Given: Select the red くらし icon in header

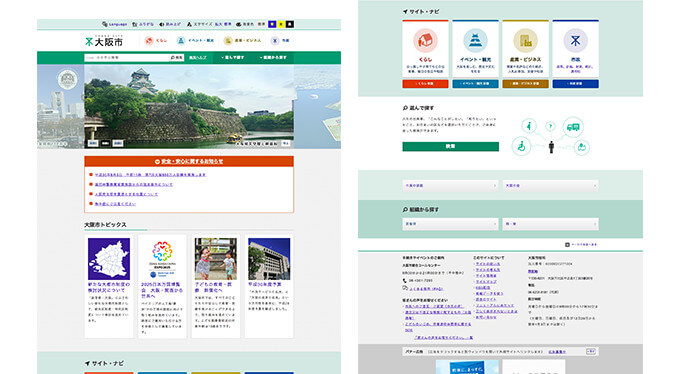Looking at the screenshot, I should pos(149,40).
